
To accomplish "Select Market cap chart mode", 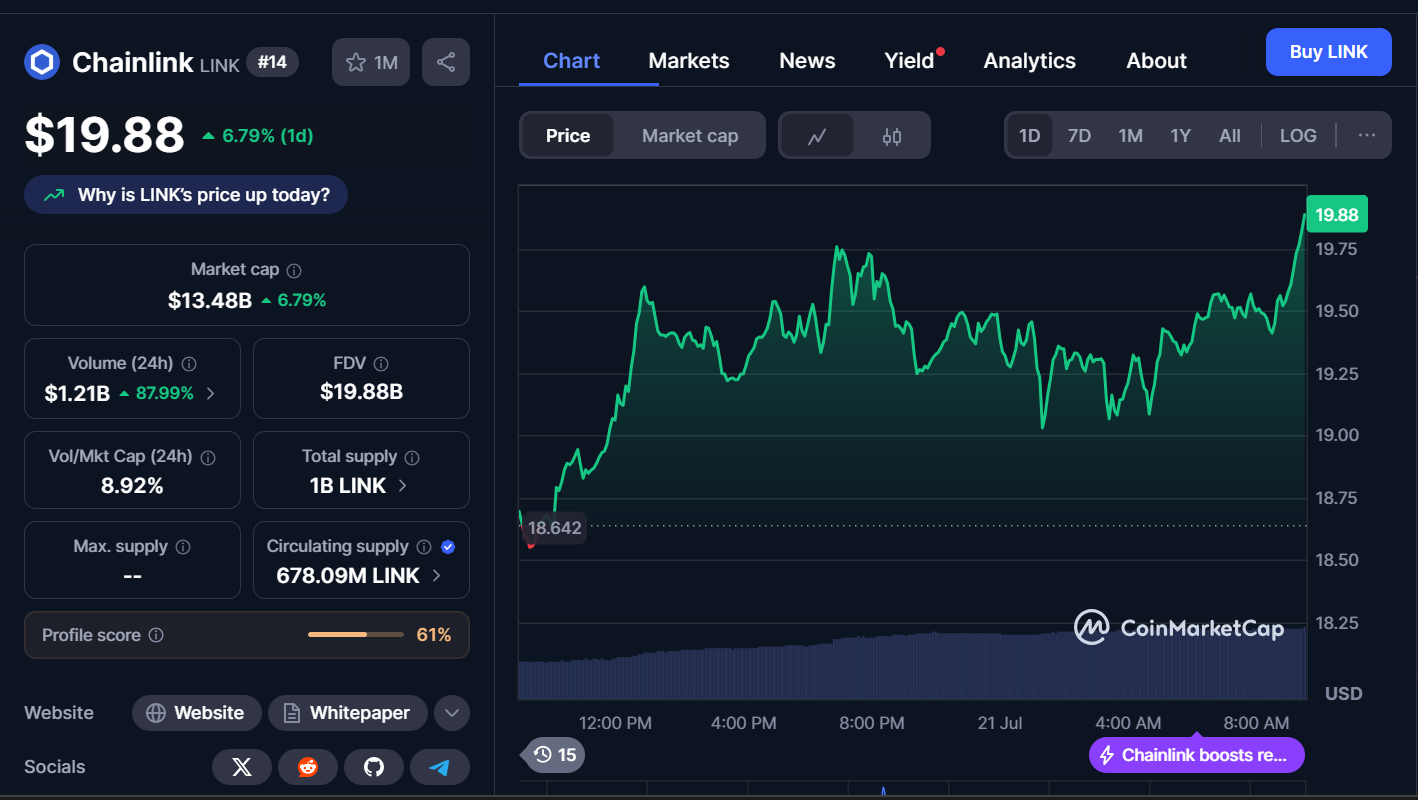I will [690, 136].
